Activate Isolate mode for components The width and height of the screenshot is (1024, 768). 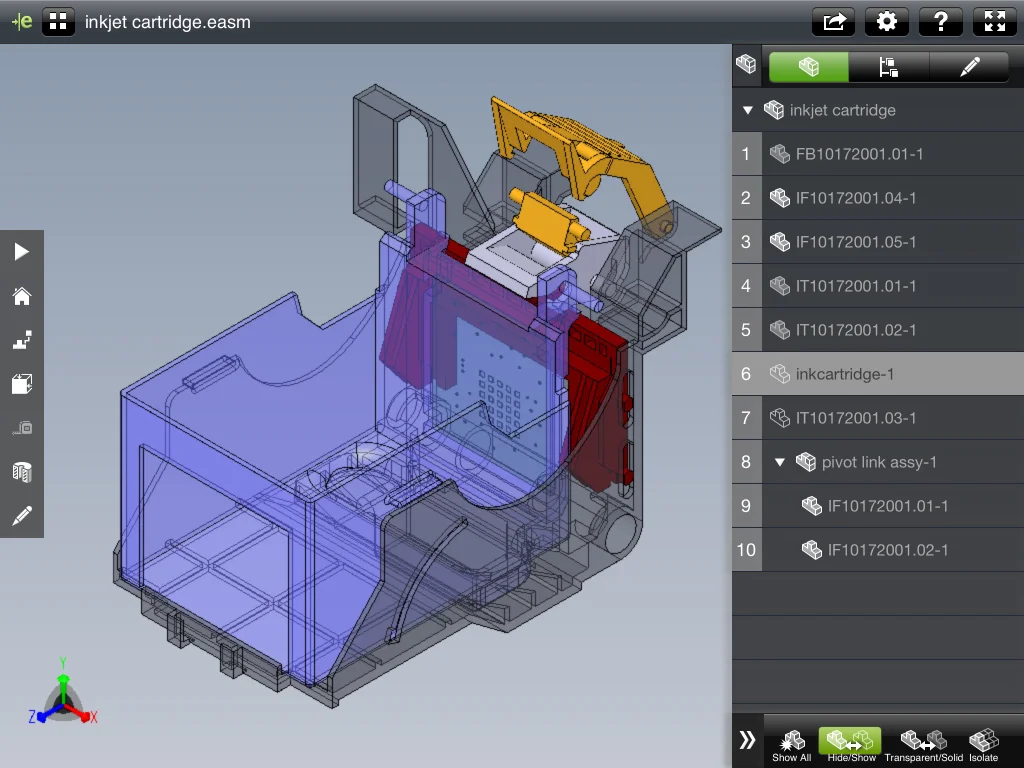[983, 741]
